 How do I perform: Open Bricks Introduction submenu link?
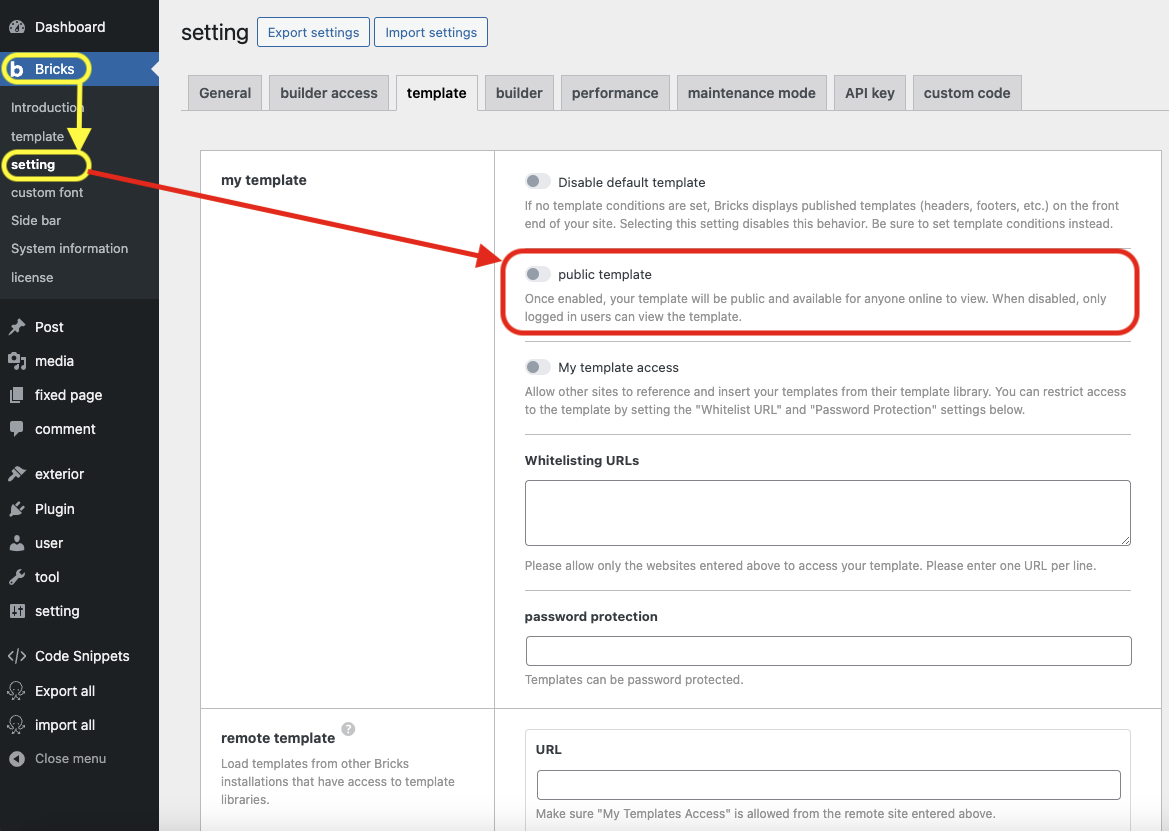pyautogui.click(x=48, y=107)
